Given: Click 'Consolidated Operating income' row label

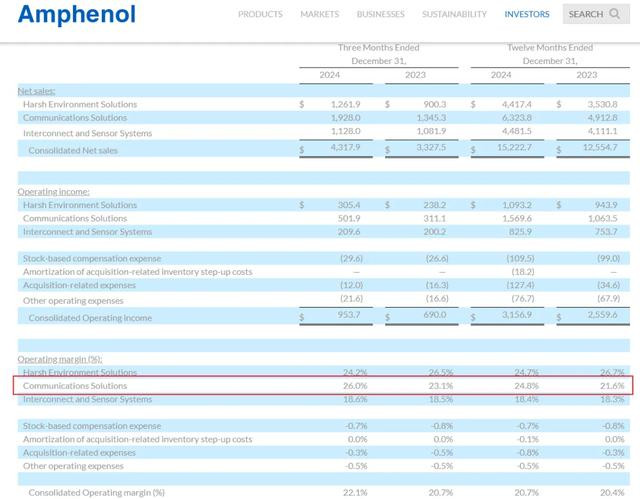Looking at the screenshot, I should [x=90, y=318].
